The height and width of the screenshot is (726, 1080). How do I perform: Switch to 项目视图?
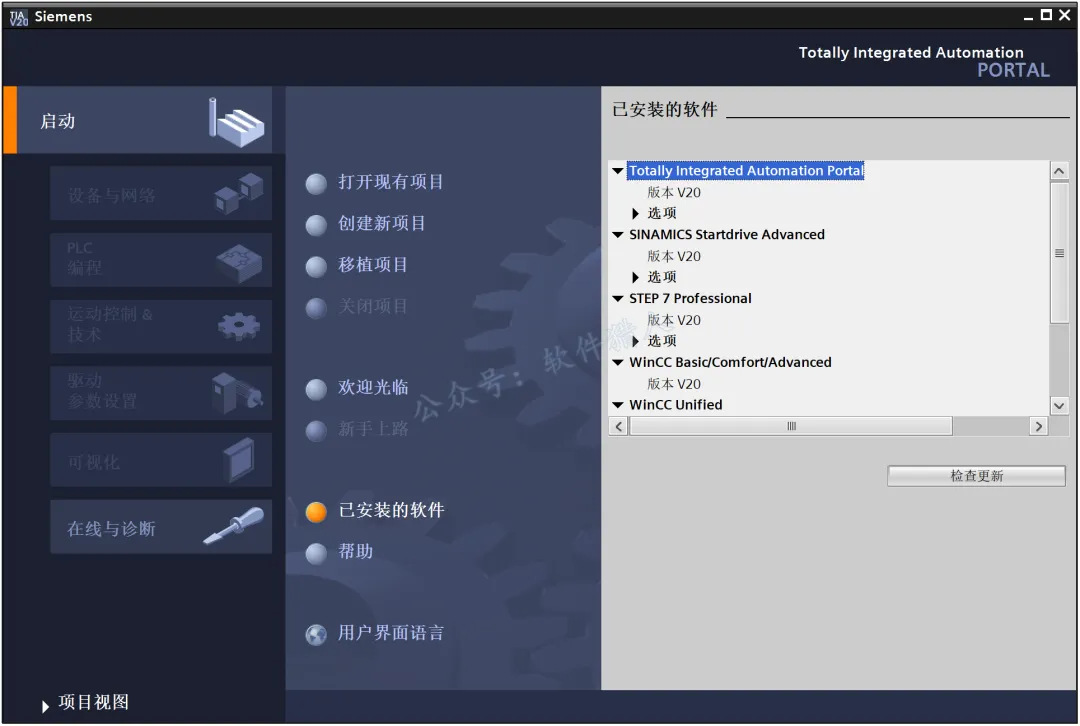[94, 703]
